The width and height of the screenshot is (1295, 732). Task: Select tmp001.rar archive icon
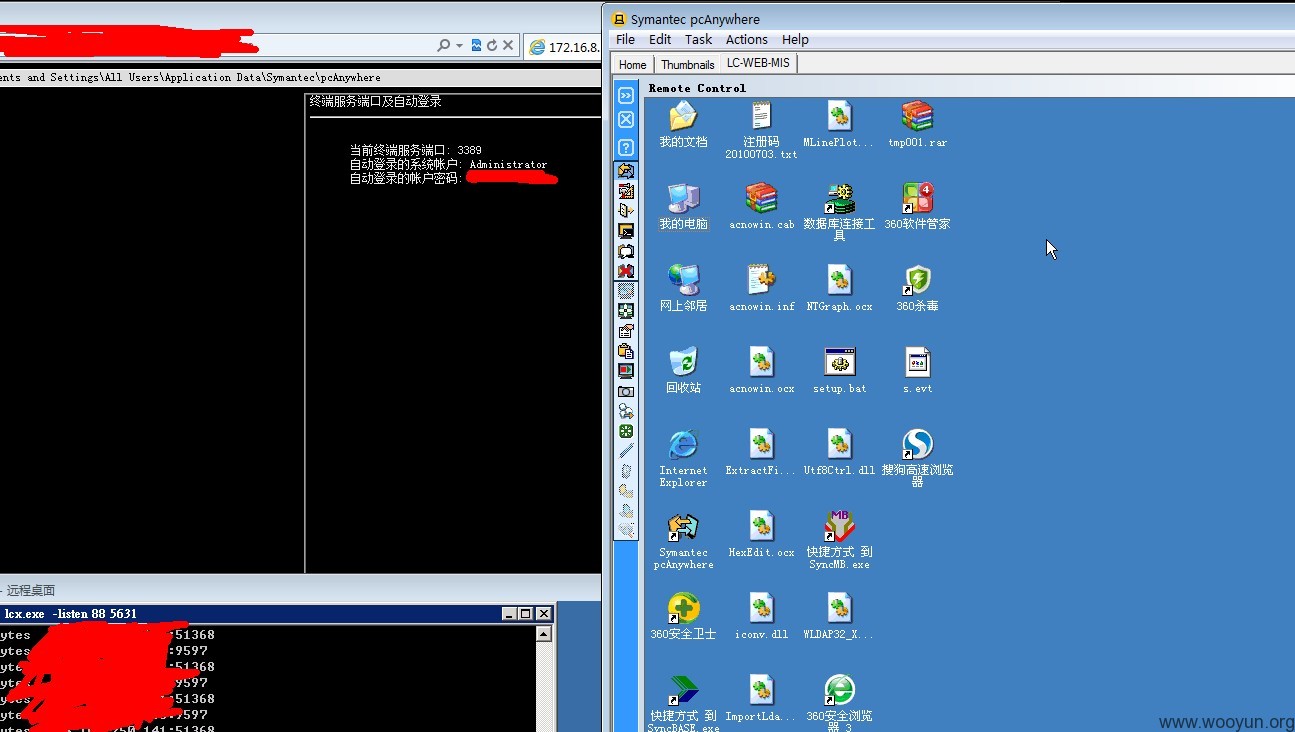(917, 116)
